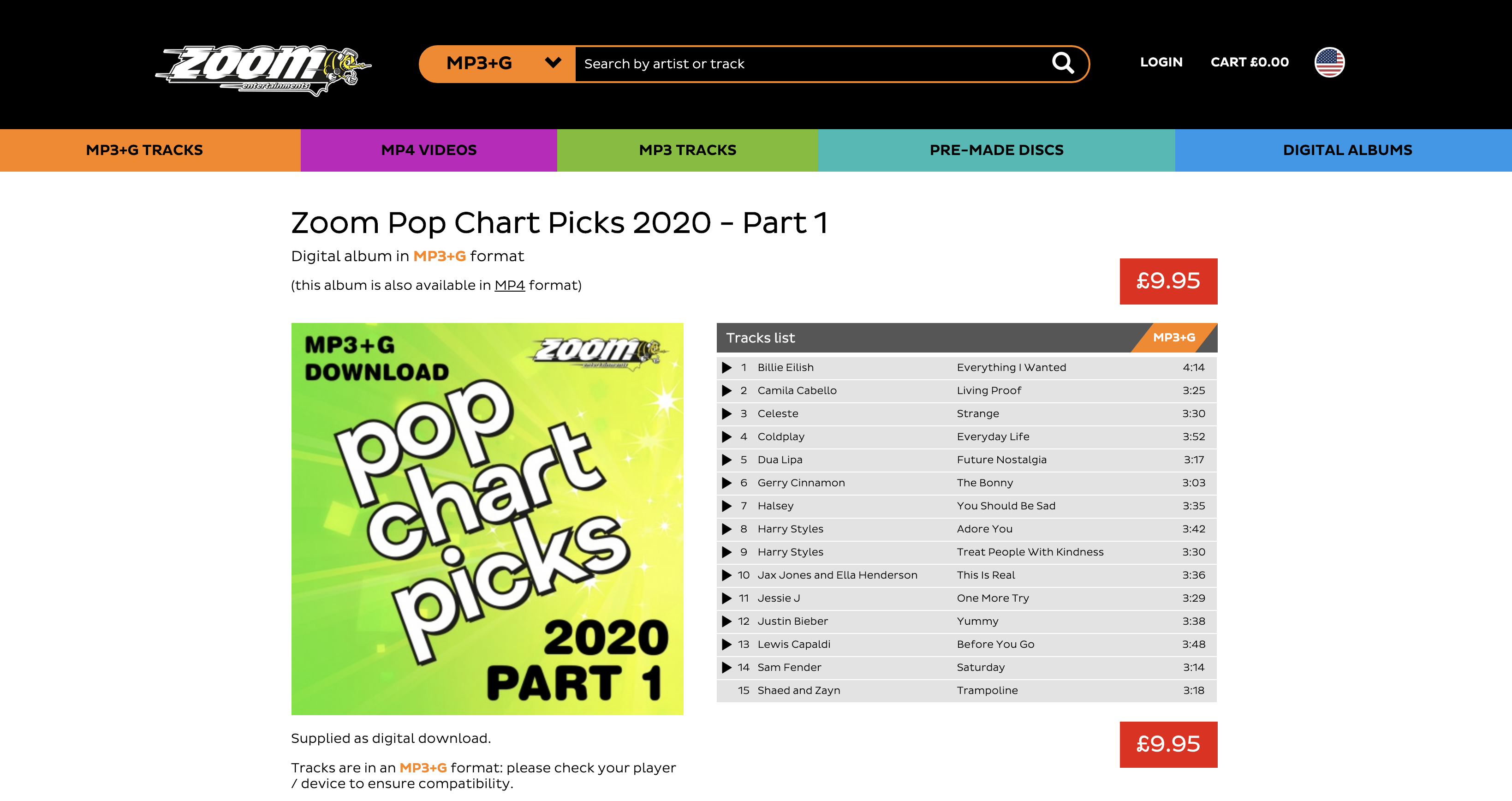Click the US flag region icon
1512x801 pixels.
[1329, 62]
